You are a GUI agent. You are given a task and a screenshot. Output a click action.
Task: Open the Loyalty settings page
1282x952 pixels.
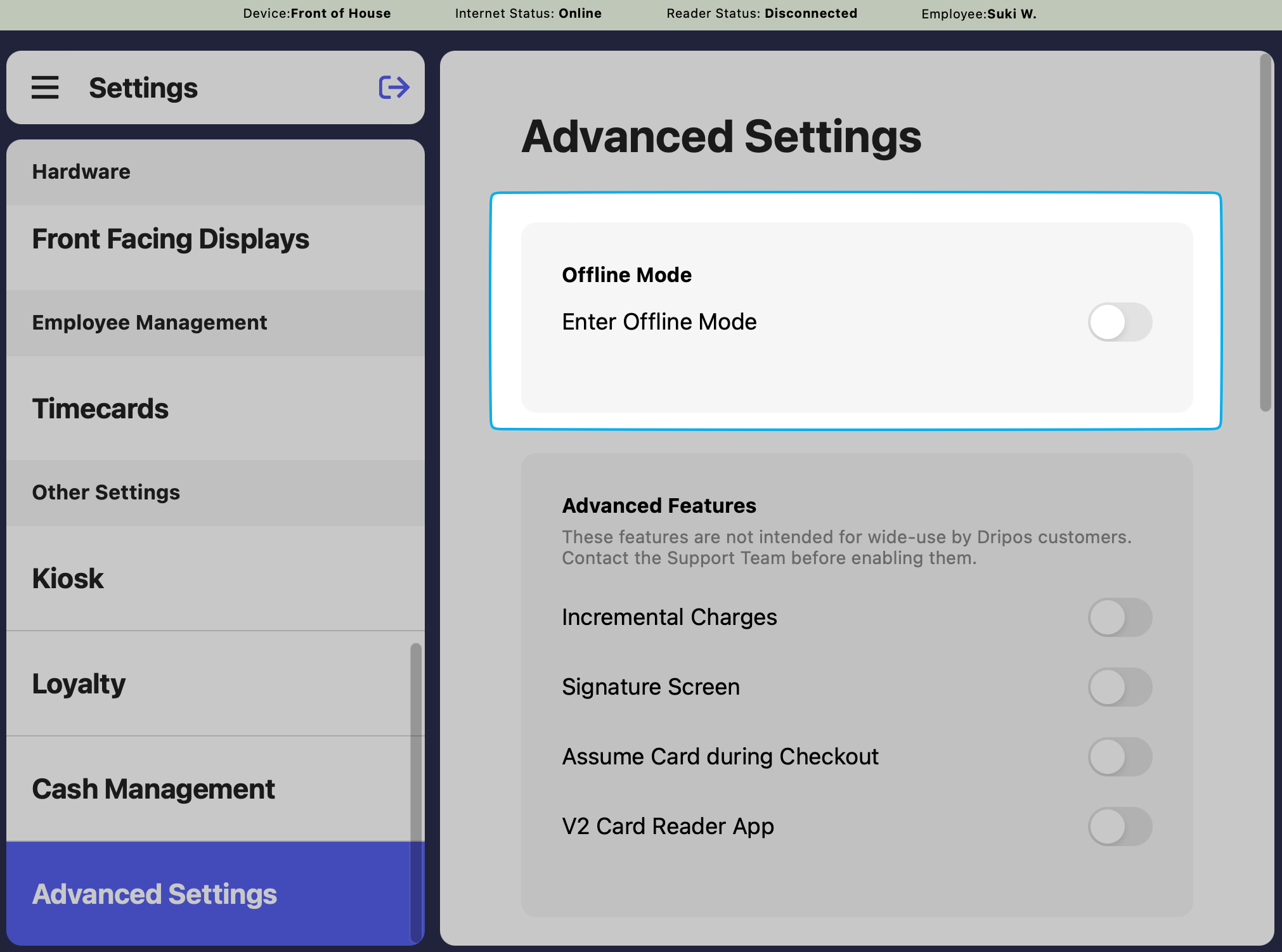pyautogui.click(x=79, y=684)
